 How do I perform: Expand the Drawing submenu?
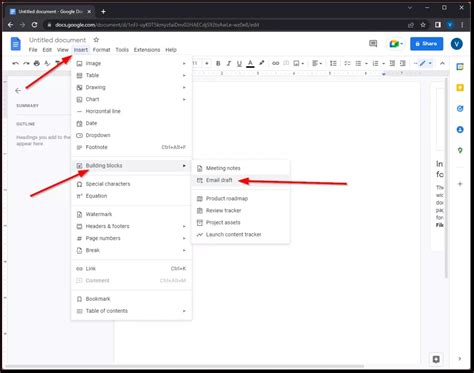[x=131, y=87]
